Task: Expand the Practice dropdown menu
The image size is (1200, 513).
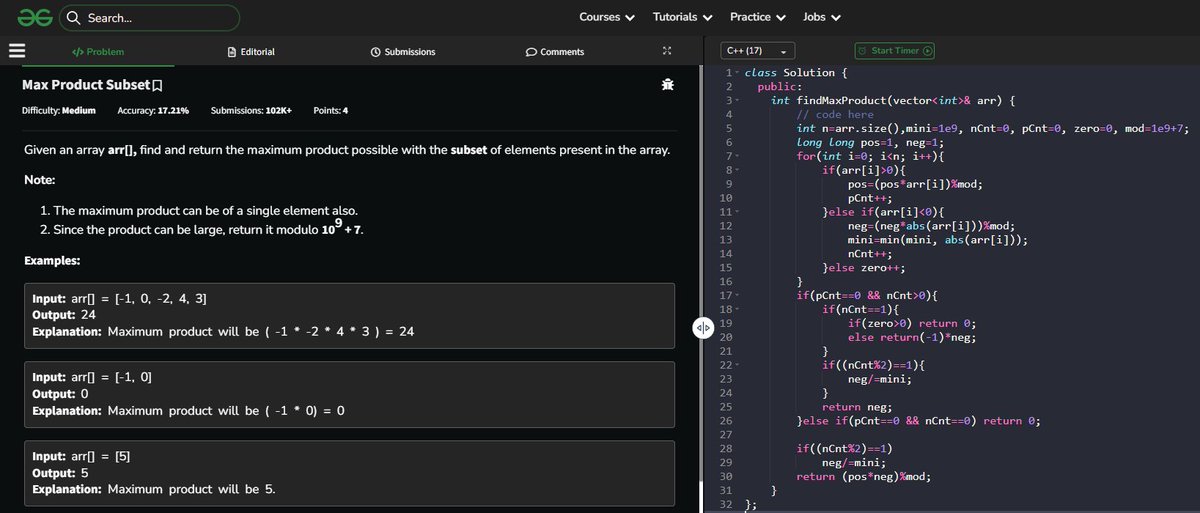Action: 758,17
